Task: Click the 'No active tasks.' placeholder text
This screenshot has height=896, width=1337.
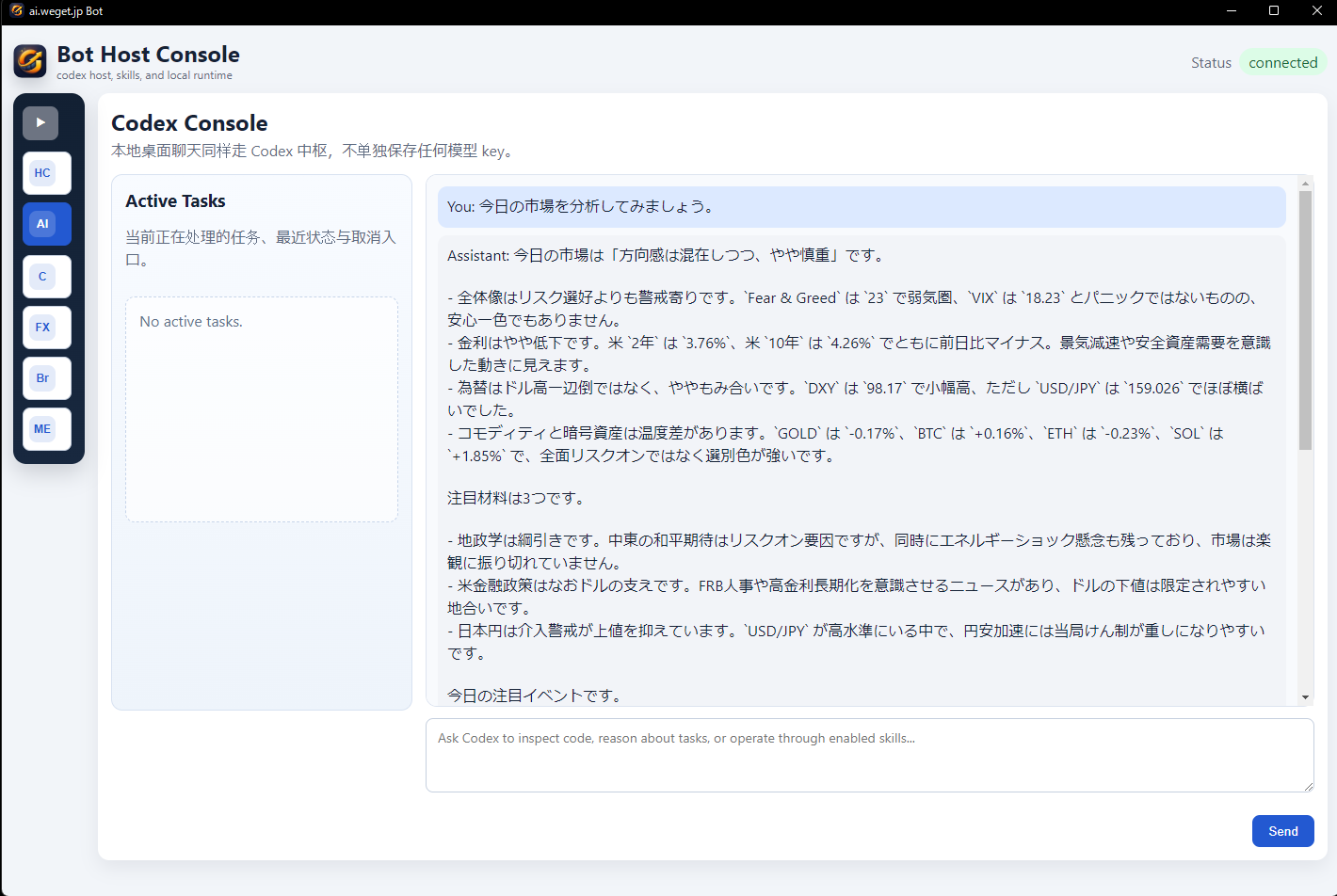Action: (x=191, y=322)
